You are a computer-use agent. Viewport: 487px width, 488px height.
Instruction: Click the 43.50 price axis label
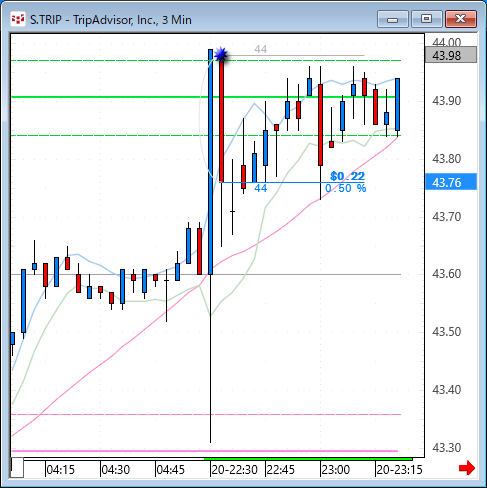447,332
